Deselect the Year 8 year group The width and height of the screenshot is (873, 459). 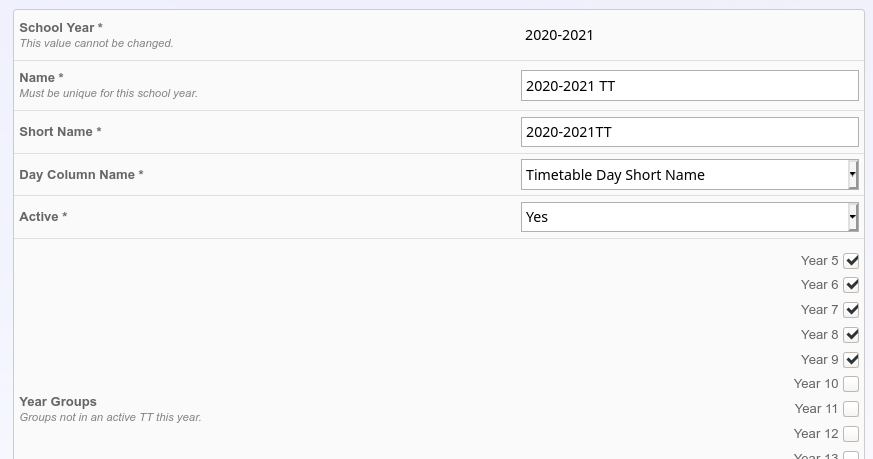[x=851, y=335]
